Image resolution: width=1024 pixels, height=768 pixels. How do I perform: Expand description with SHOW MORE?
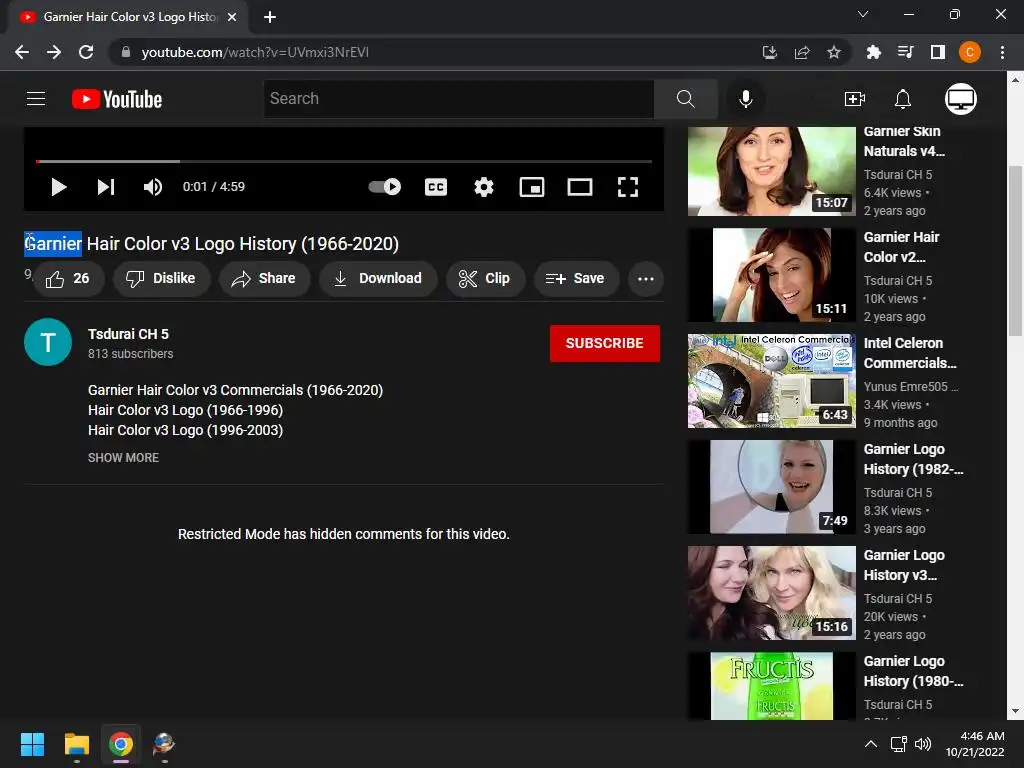coord(123,457)
